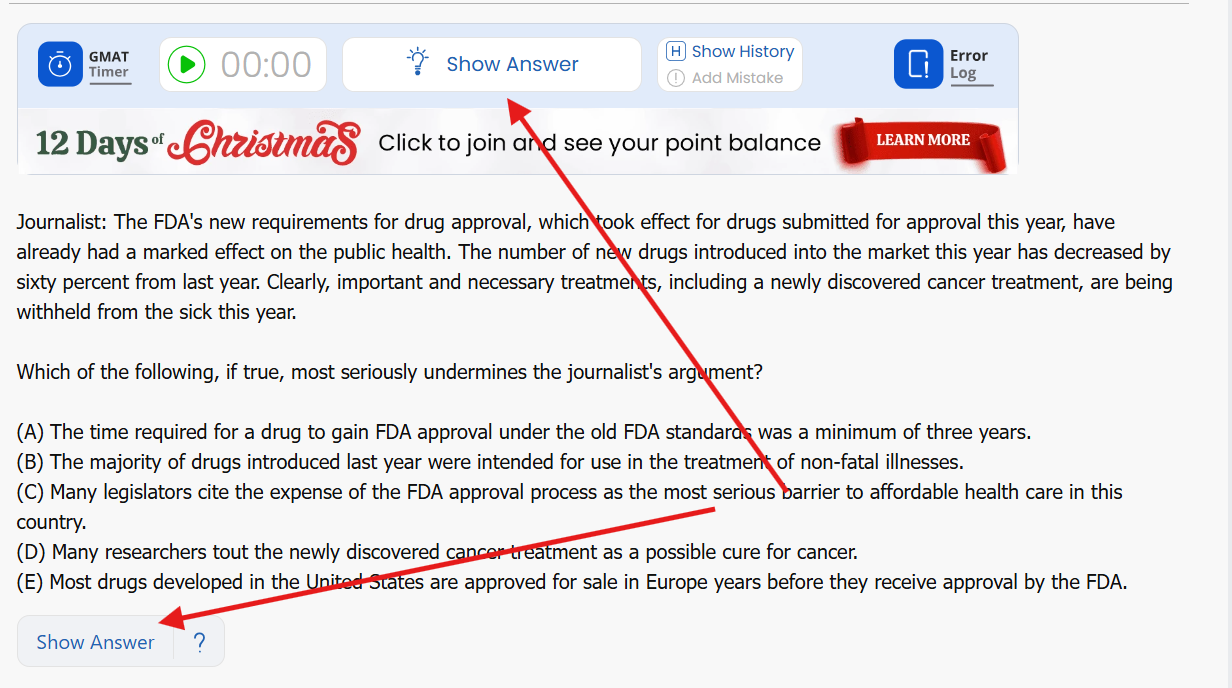Click the H icon next to Show History
1232x688 pixels.
676,51
